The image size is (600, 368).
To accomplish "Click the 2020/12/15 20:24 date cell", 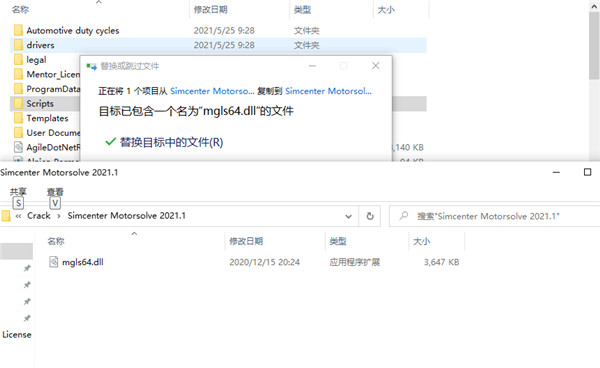I will click(264, 262).
